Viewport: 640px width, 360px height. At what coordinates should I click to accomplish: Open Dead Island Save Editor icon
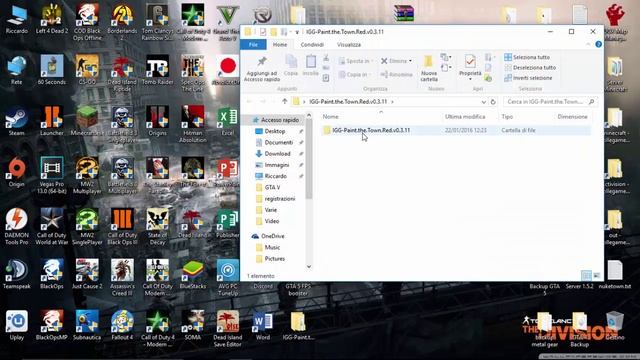(x=228, y=328)
